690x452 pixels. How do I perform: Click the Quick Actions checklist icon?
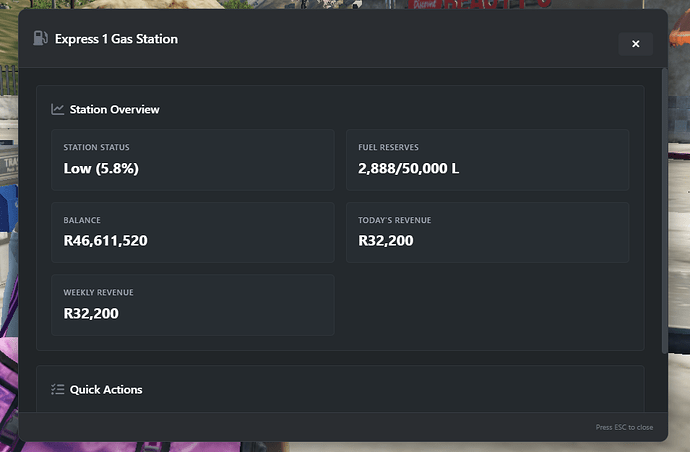pyautogui.click(x=58, y=389)
